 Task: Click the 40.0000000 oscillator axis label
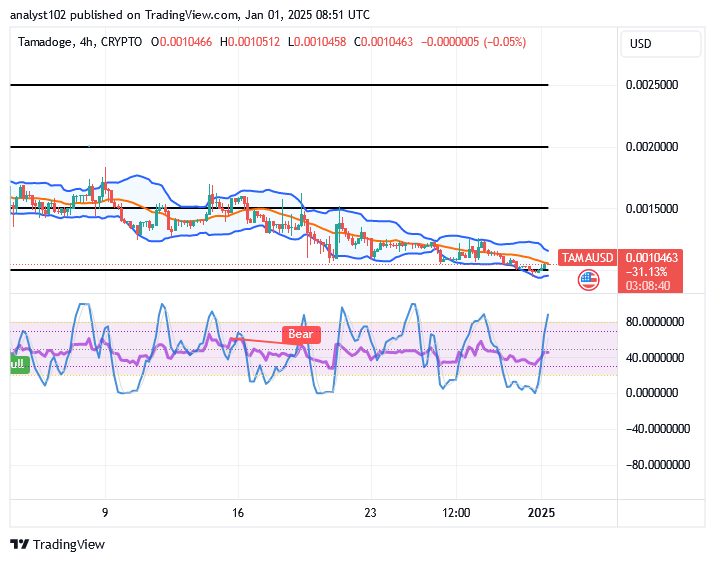pos(655,358)
